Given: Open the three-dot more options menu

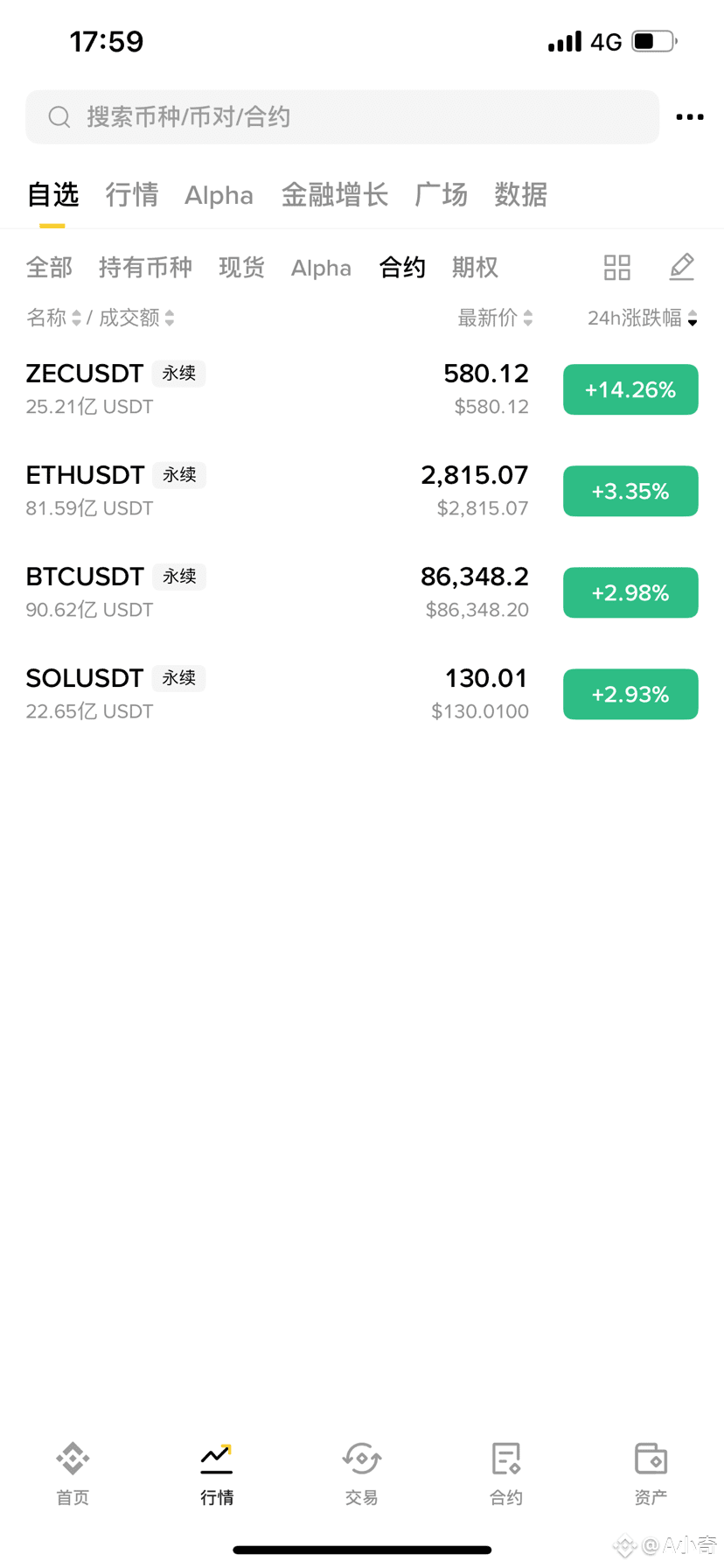Looking at the screenshot, I should point(689,117).
